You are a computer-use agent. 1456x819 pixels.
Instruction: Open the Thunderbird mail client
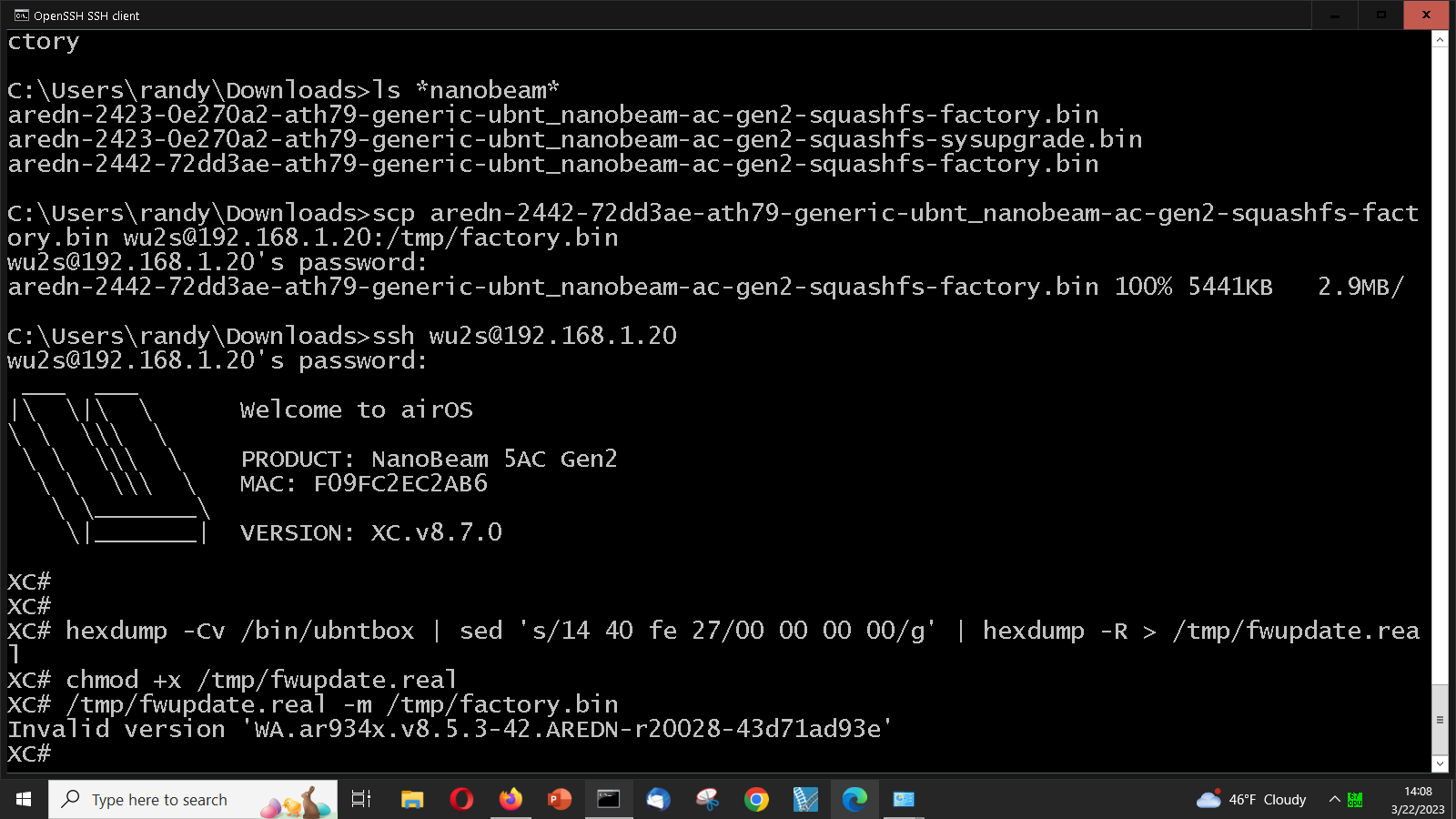658,799
